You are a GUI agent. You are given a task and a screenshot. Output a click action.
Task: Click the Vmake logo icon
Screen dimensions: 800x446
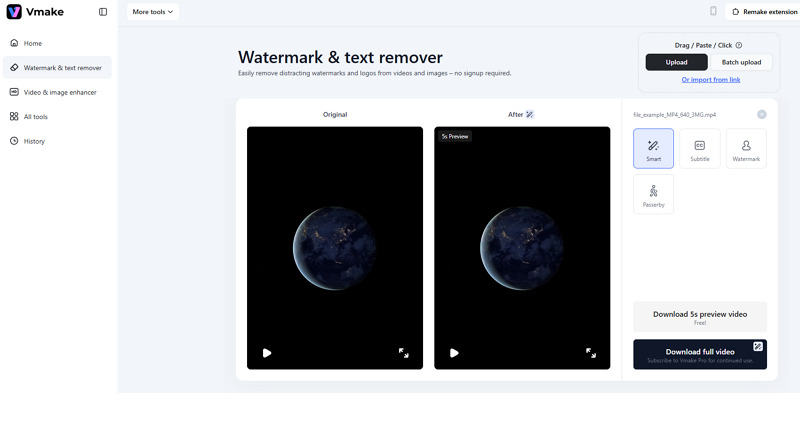point(14,11)
